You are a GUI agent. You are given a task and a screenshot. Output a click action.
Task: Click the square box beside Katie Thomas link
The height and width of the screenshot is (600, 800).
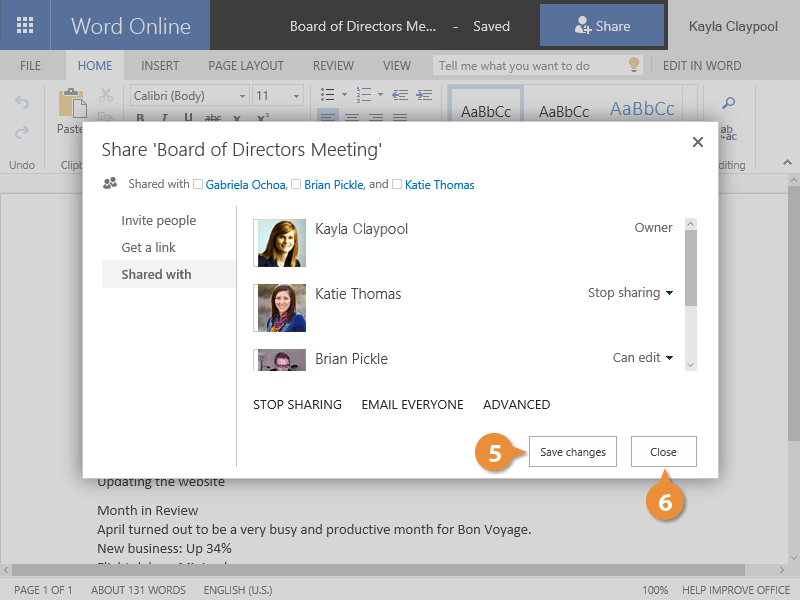click(x=397, y=185)
